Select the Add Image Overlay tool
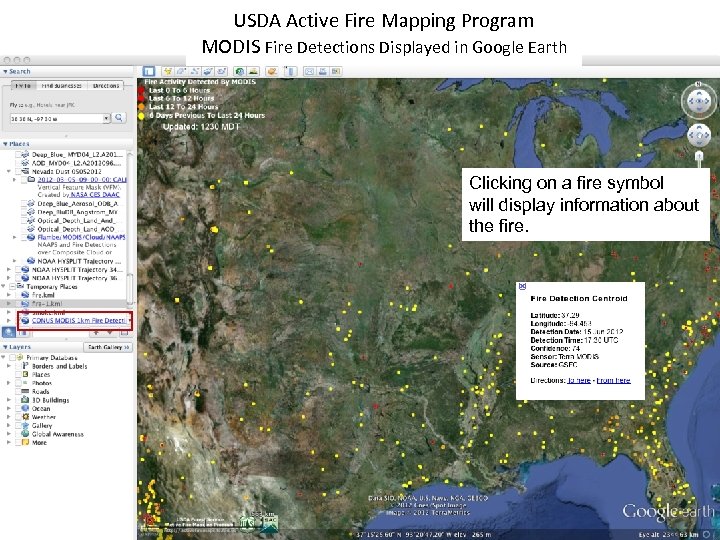Screen dimensions: 720x540 click(208, 71)
